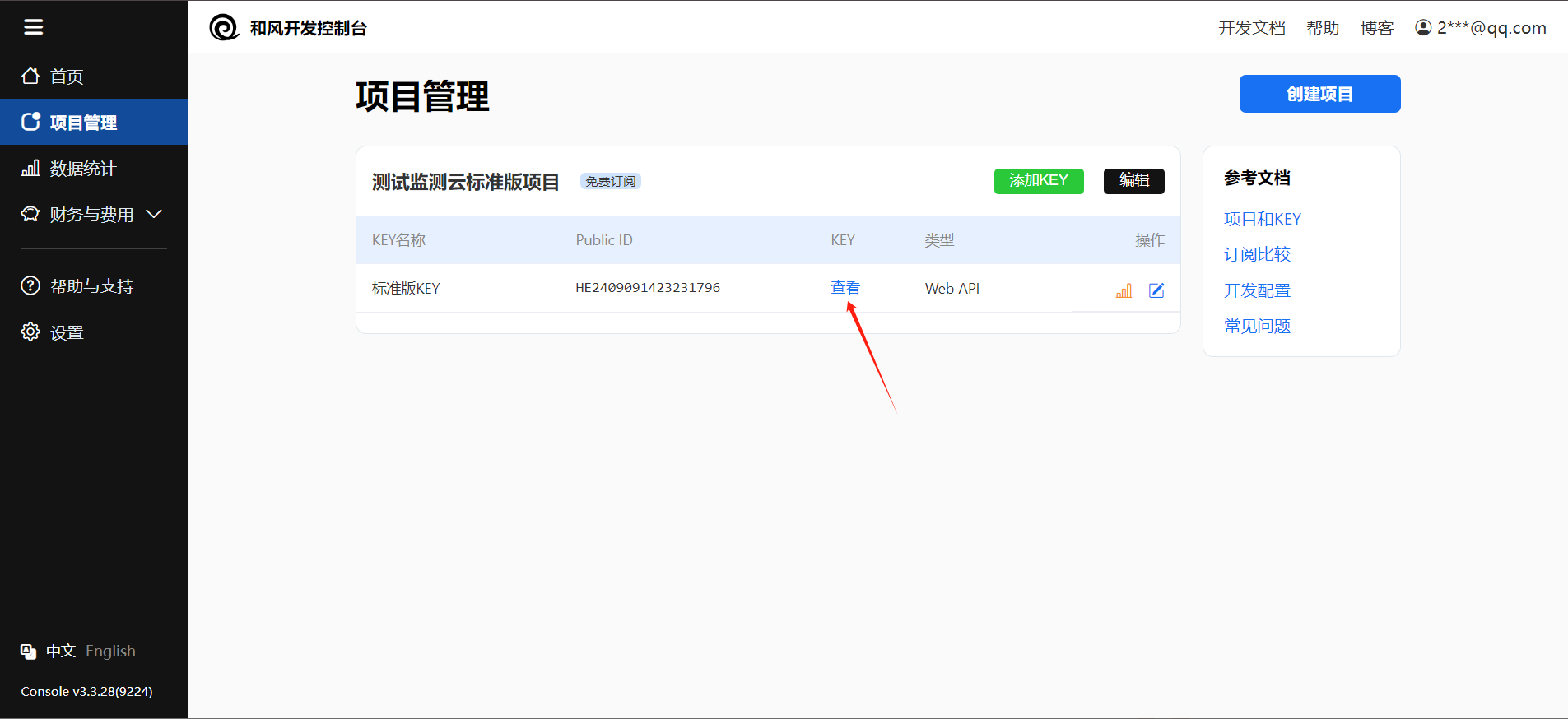Click 查看 link to view the KEY

[x=845, y=288]
